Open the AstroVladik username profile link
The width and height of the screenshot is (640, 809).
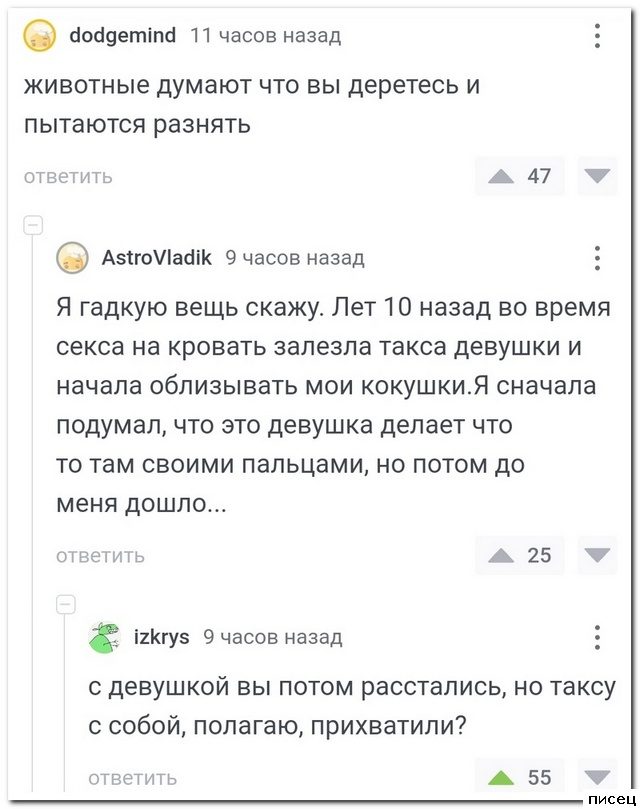[x=157, y=258]
